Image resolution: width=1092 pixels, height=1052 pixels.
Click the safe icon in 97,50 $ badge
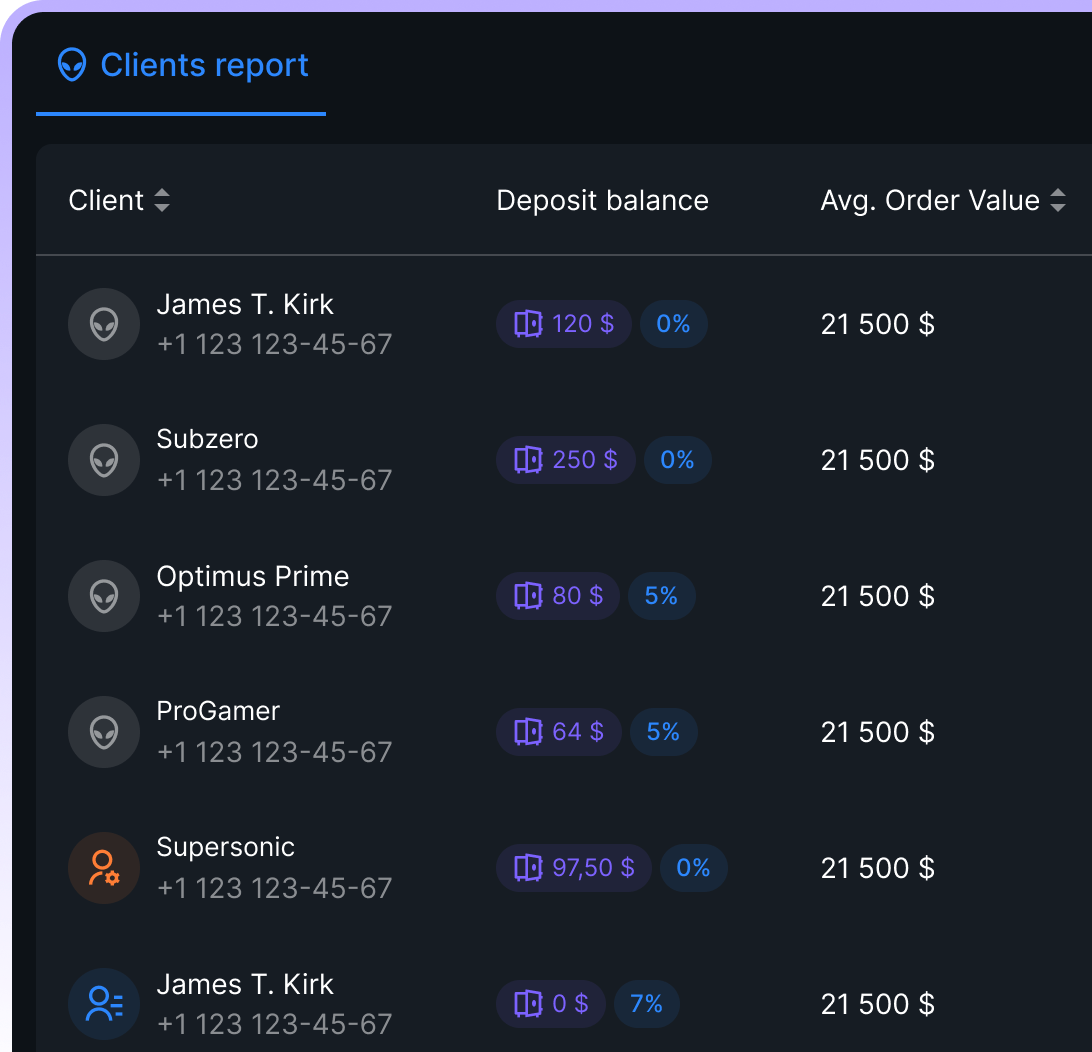pos(528,868)
